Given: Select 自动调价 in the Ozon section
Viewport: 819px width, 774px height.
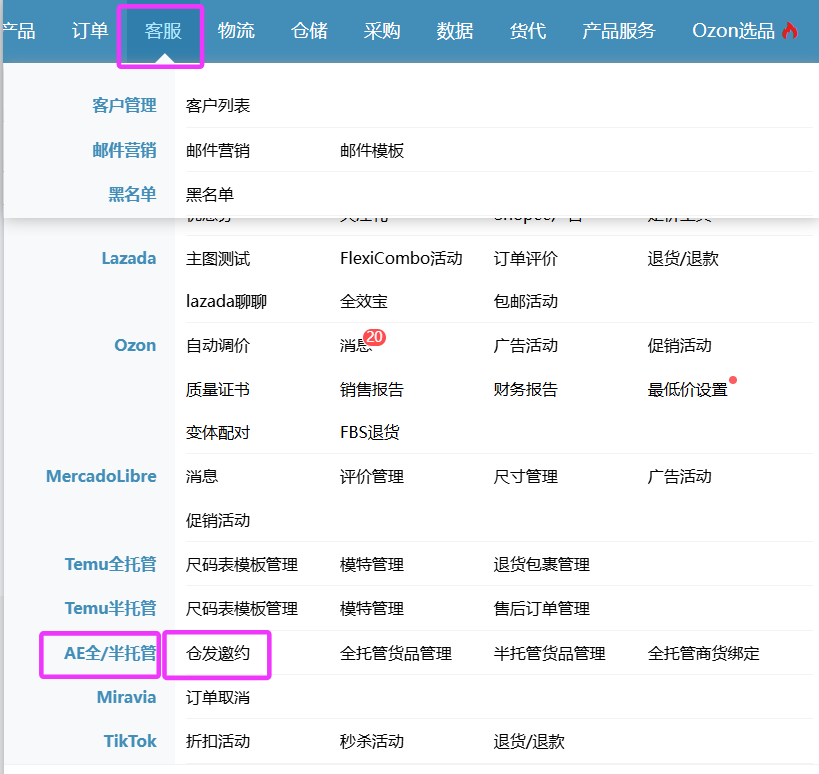Looking at the screenshot, I should [x=218, y=346].
